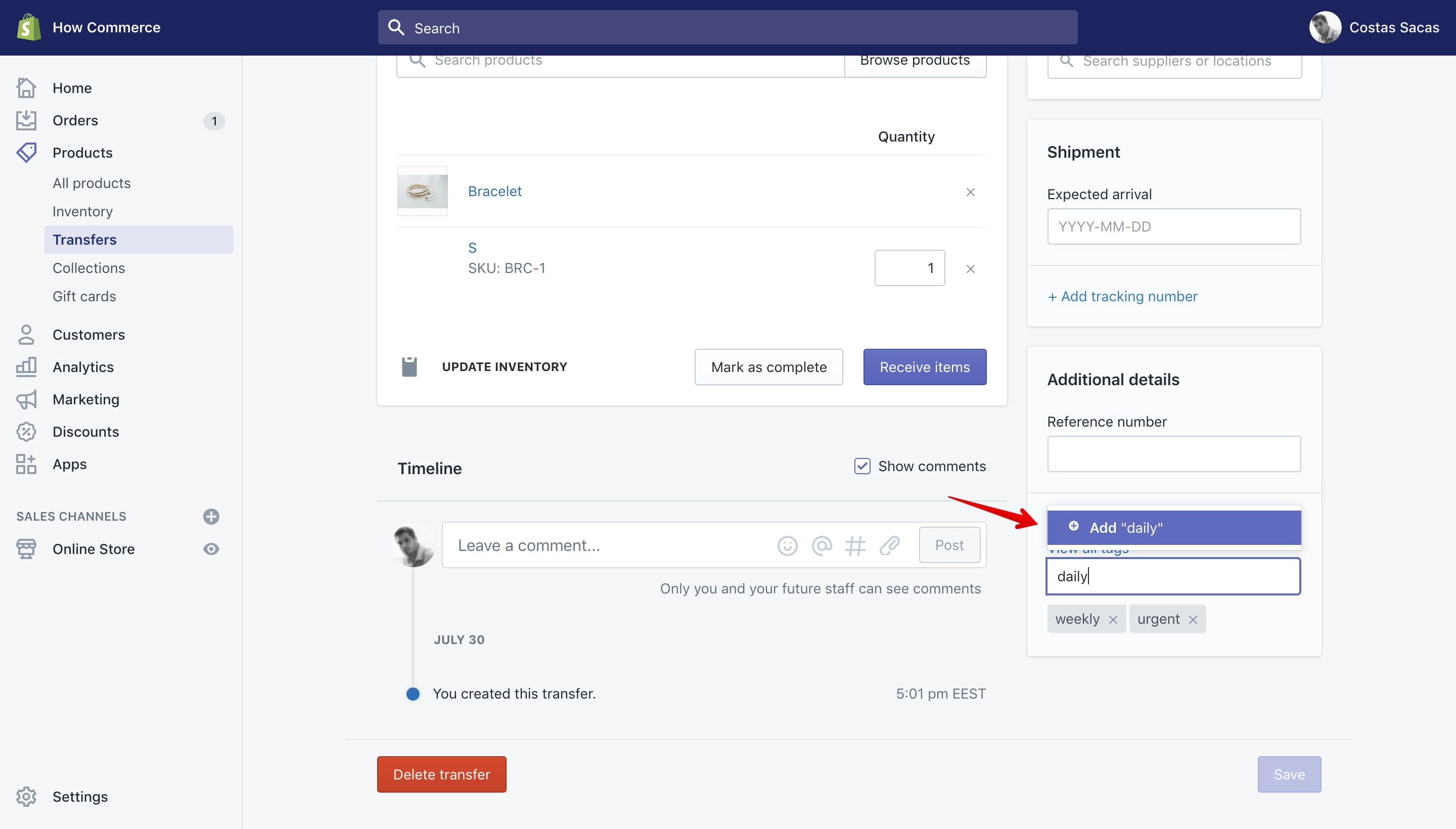This screenshot has width=1456, height=829.
Task: Click Bracelet product thumbnail
Action: coord(423,191)
